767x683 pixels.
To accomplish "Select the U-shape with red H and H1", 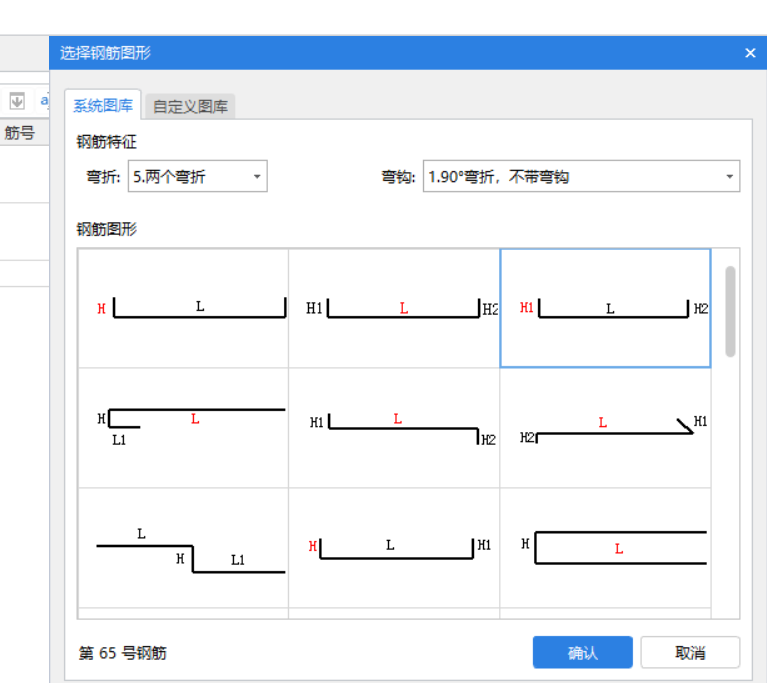I will click(x=394, y=548).
